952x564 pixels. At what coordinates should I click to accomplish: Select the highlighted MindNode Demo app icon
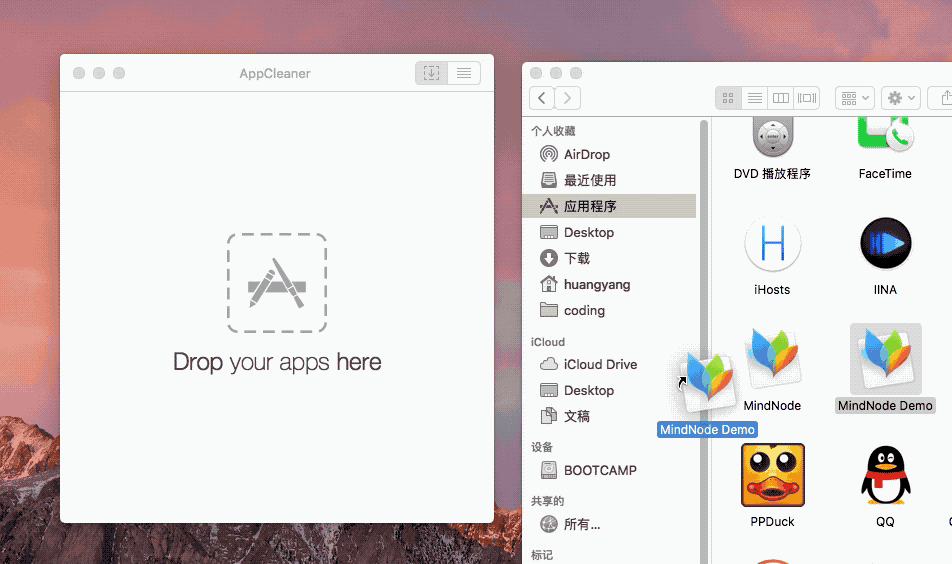coord(885,359)
